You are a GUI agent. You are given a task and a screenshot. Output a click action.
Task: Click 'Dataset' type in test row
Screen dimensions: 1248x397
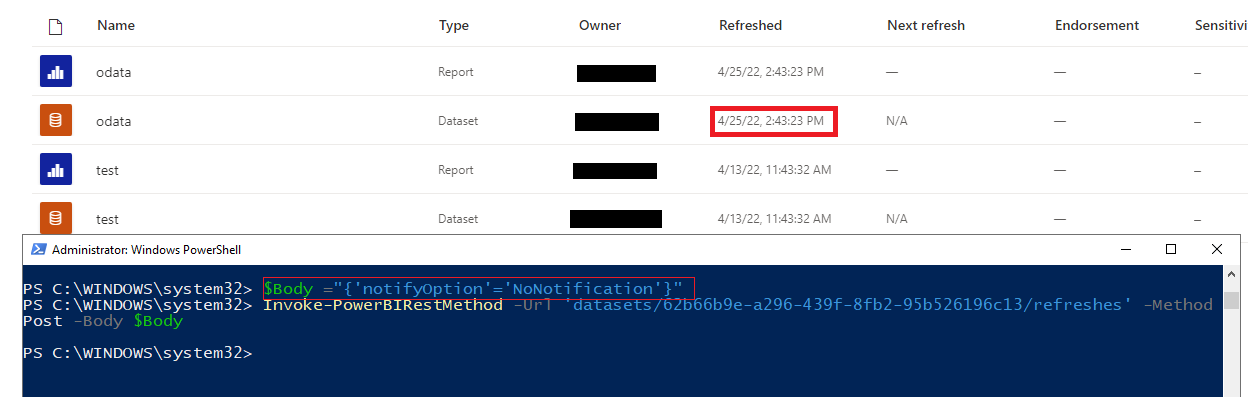click(458, 219)
